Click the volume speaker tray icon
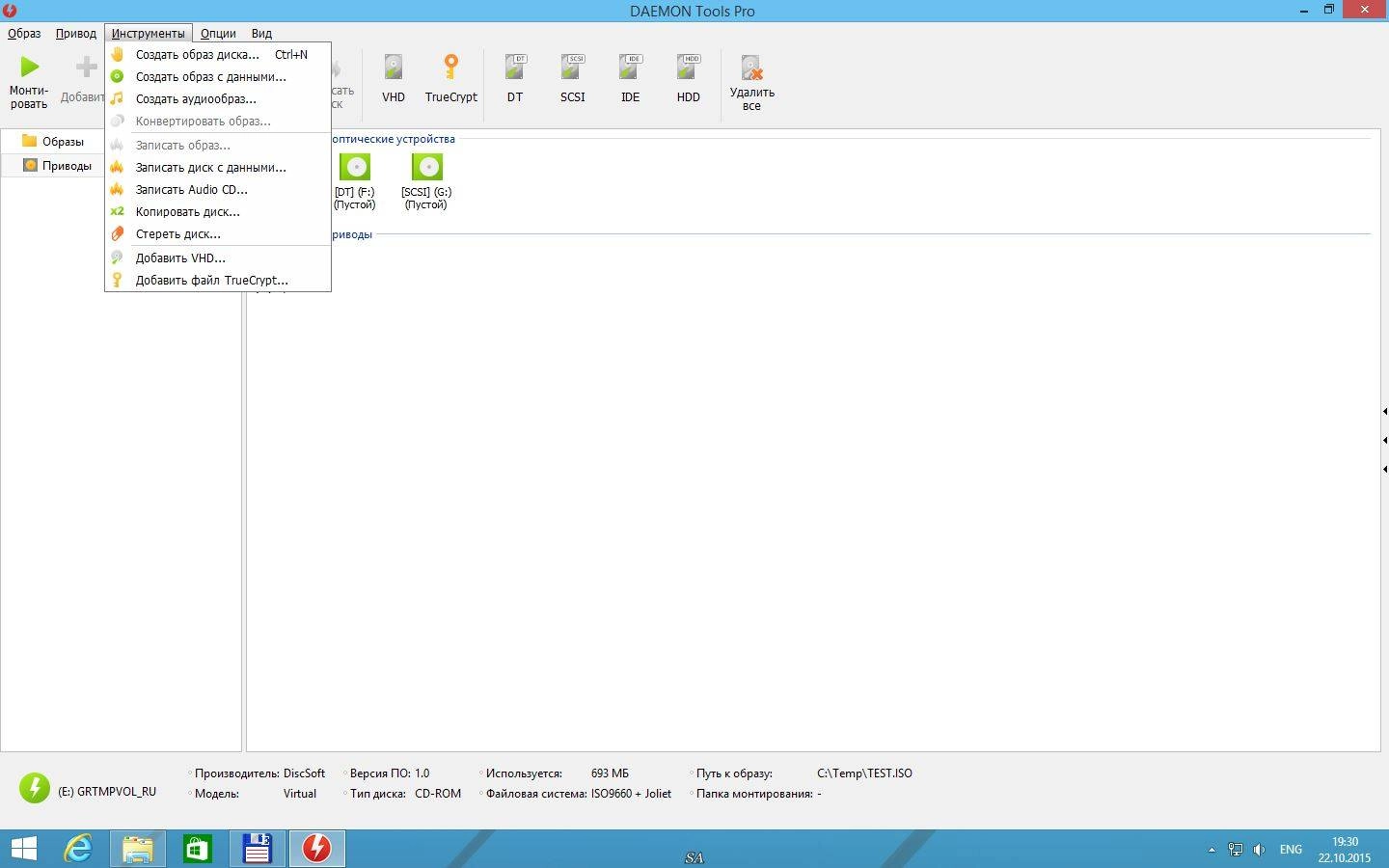 [x=1260, y=850]
